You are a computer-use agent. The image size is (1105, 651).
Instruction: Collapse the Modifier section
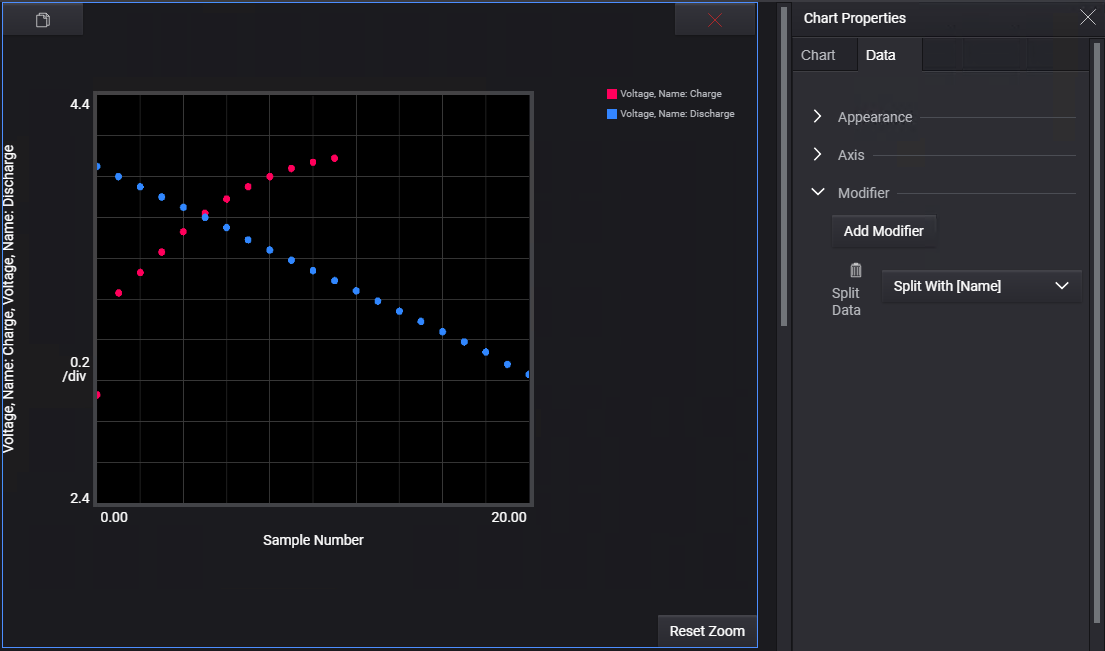[x=817, y=192]
